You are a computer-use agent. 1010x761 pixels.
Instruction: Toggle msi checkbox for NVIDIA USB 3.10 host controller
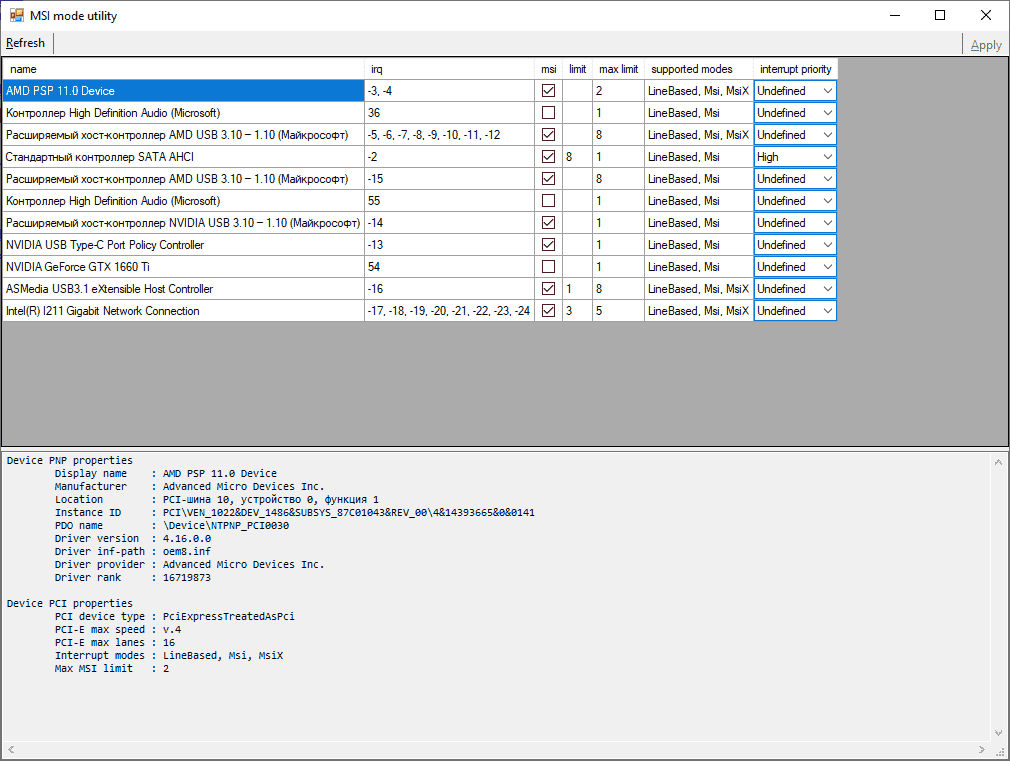tap(548, 222)
